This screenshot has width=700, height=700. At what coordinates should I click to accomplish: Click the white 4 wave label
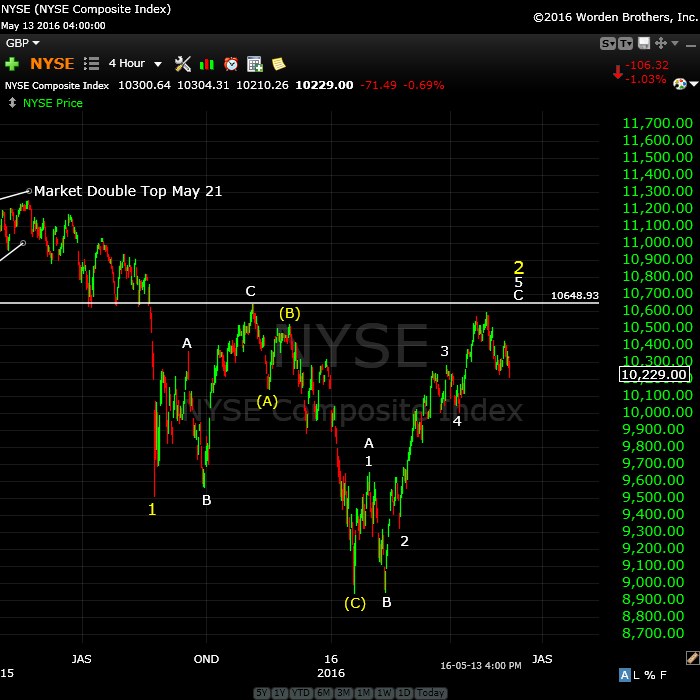(x=457, y=421)
